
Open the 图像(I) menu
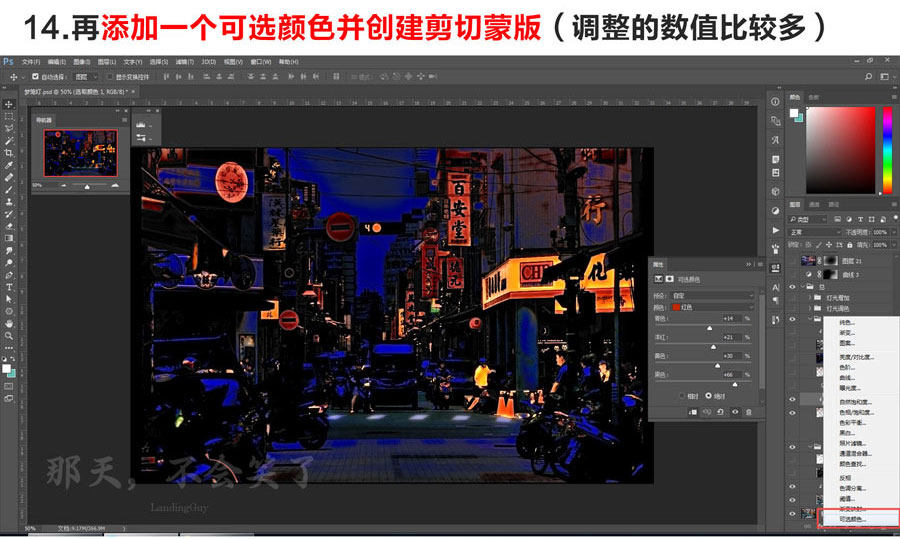pos(81,61)
